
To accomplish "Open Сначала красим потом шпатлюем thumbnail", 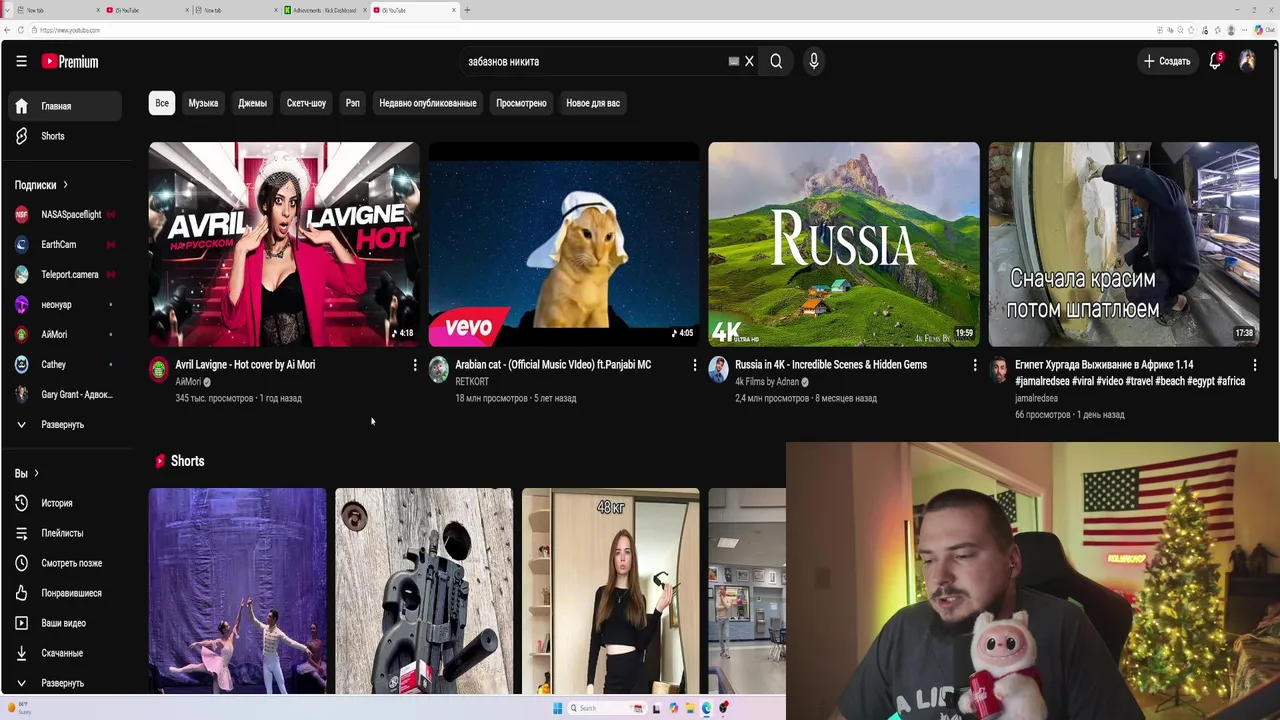I will (1124, 244).
